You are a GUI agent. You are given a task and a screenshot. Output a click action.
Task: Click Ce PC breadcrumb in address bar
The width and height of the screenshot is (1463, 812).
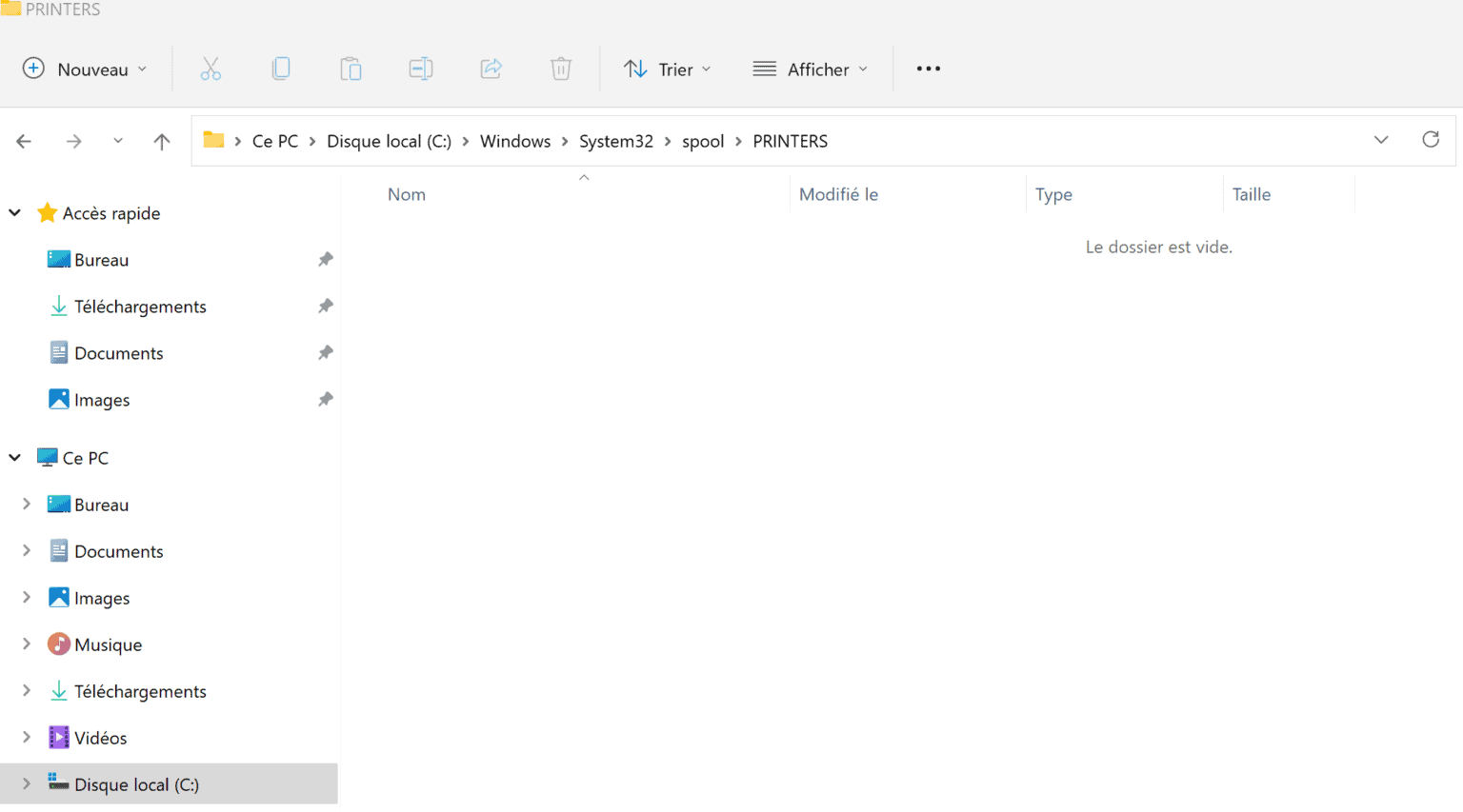click(x=275, y=141)
